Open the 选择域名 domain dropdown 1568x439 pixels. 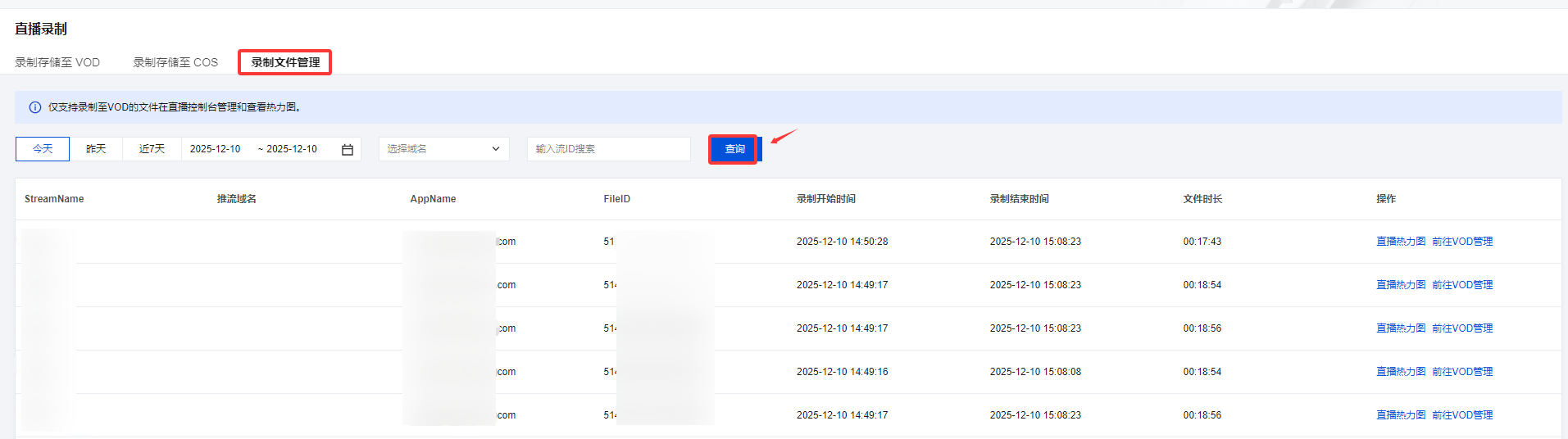(444, 149)
